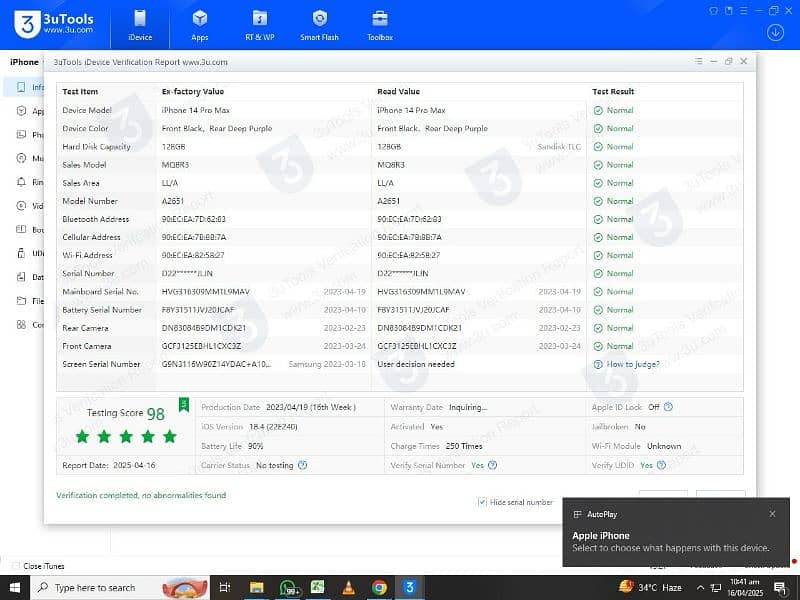Open the 34°C Haze weather widget
The image size is (800, 600).
[x=651, y=588]
